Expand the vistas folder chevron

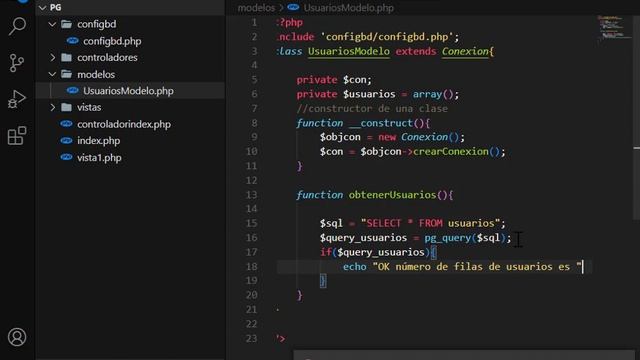pos(52,107)
